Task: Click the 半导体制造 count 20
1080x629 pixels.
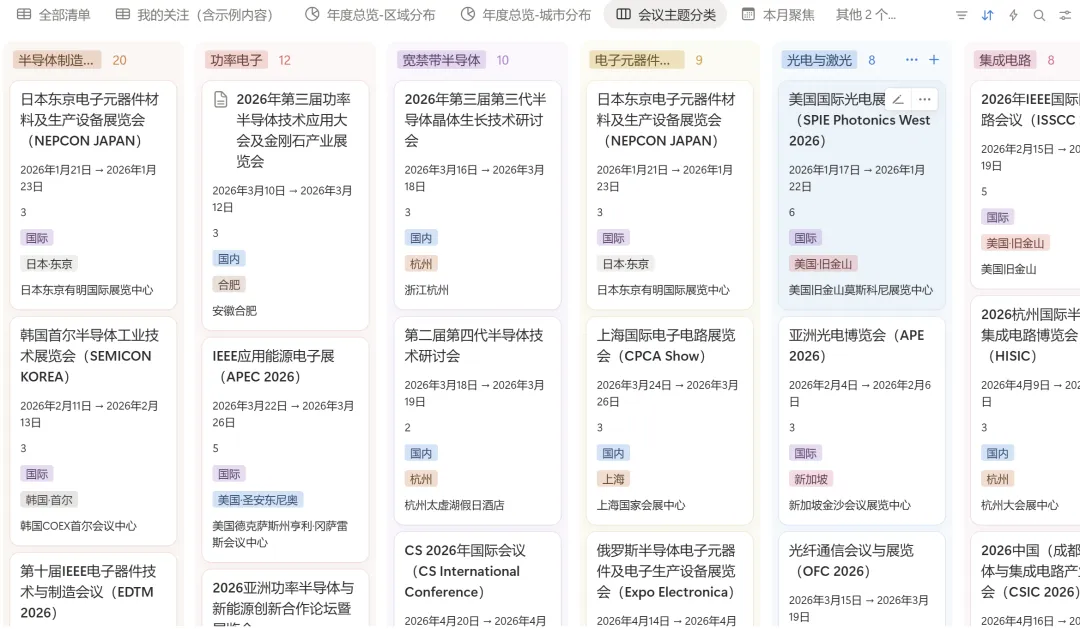Action: click(119, 60)
